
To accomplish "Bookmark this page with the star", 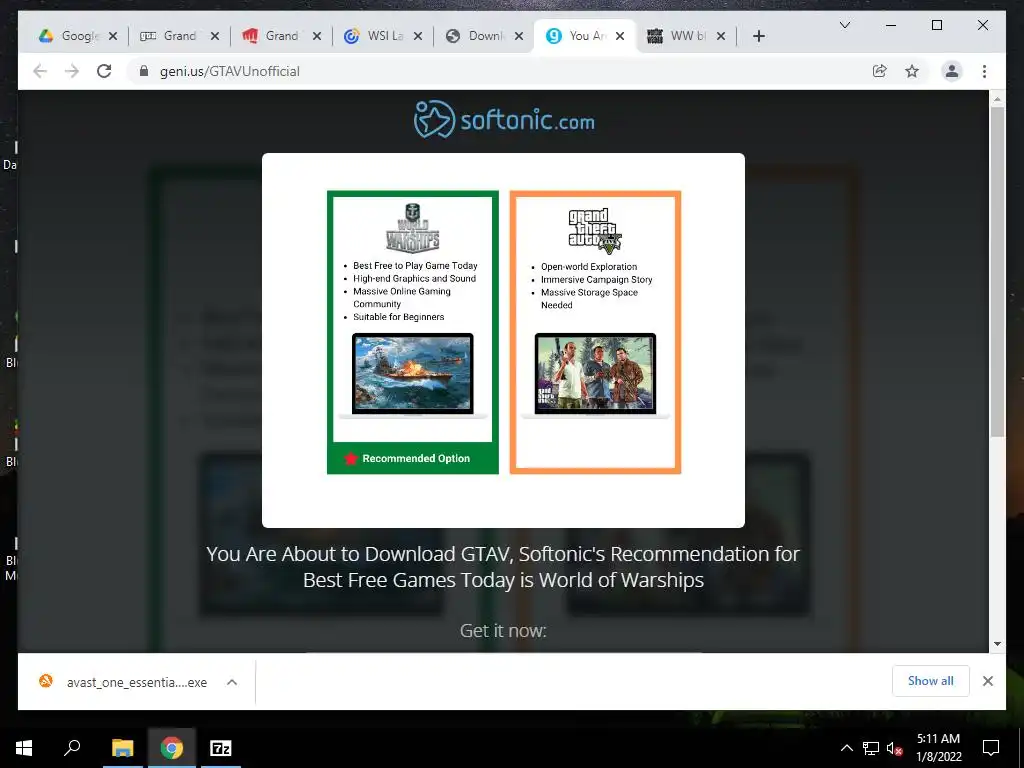I will tap(912, 71).
